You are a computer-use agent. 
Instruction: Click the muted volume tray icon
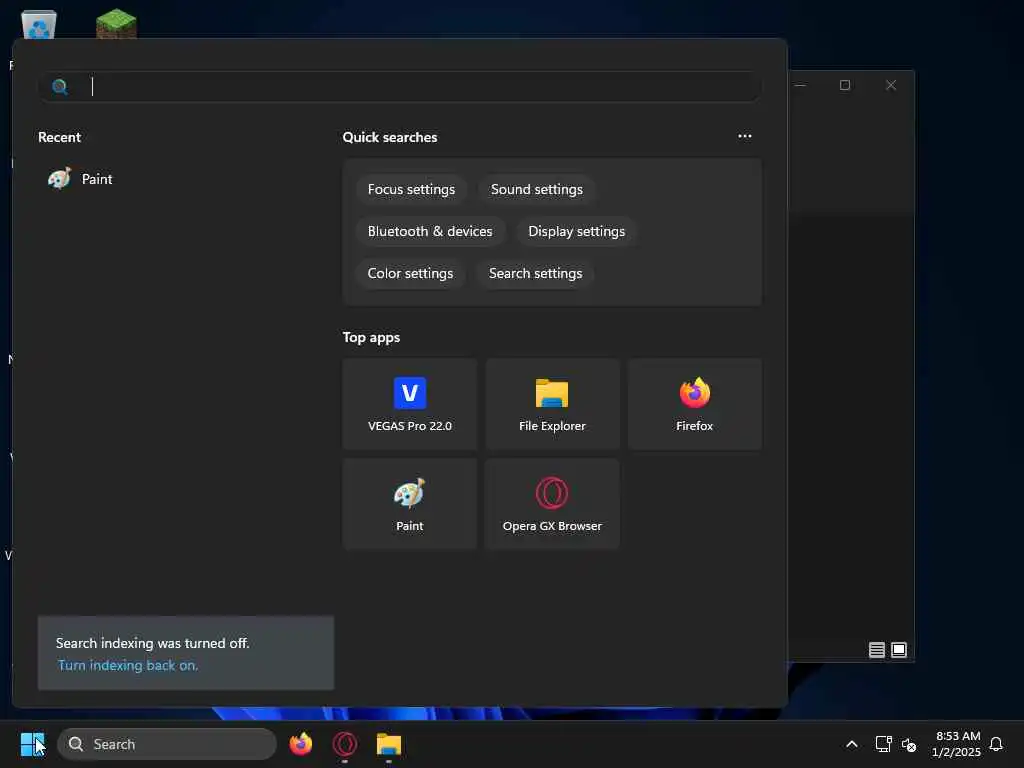point(908,744)
